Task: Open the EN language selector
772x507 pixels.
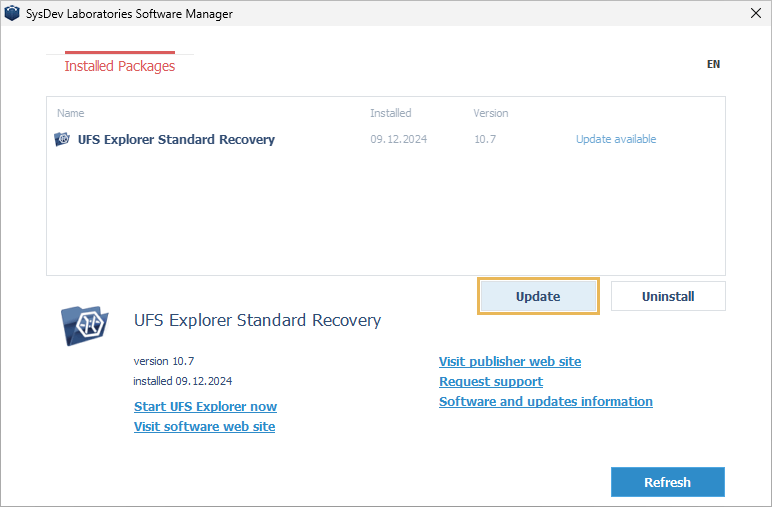Action: [x=713, y=64]
